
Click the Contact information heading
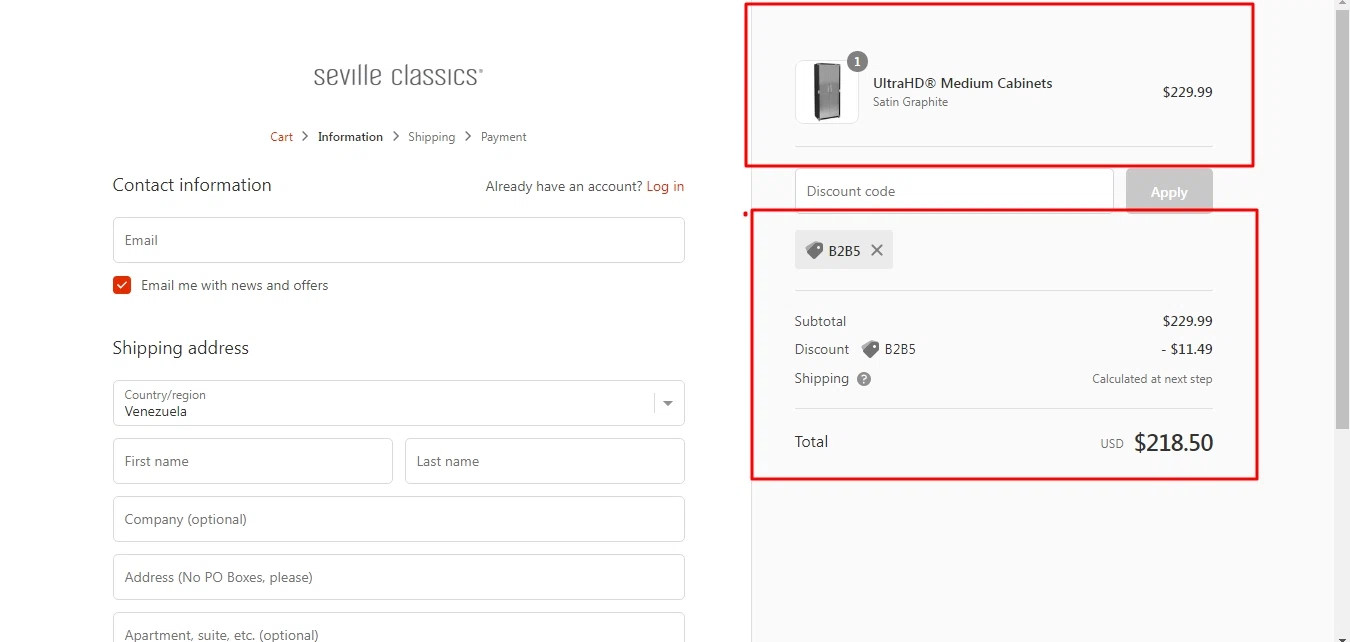point(192,185)
